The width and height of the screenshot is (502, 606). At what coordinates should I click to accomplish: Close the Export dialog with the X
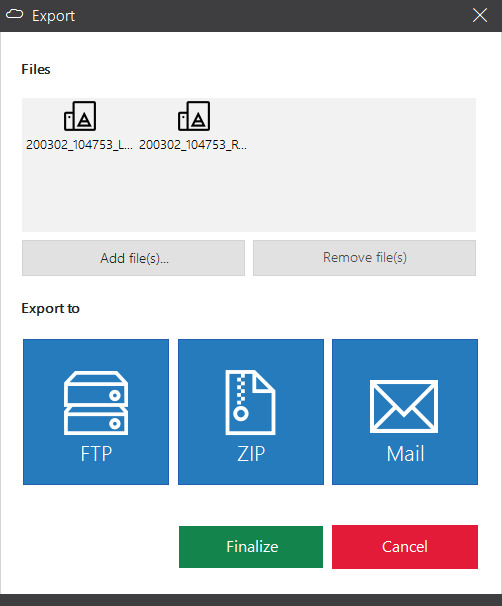click(x=480, y=15)
